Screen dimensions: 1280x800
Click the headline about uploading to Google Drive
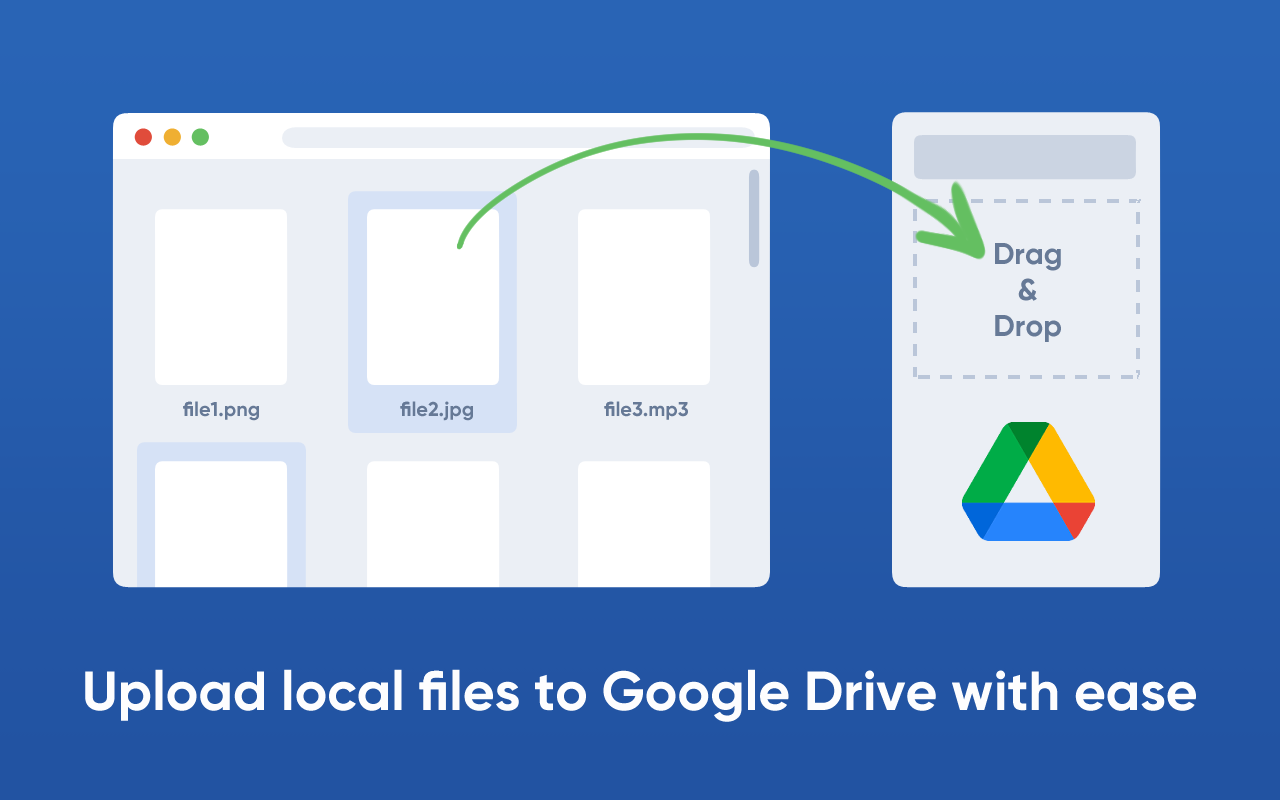pos(640,691)
